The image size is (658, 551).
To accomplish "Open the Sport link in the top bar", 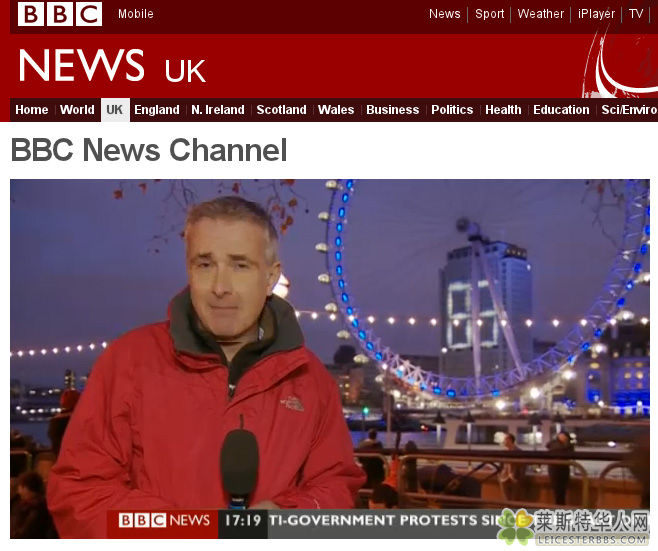I will coord(489,14).
